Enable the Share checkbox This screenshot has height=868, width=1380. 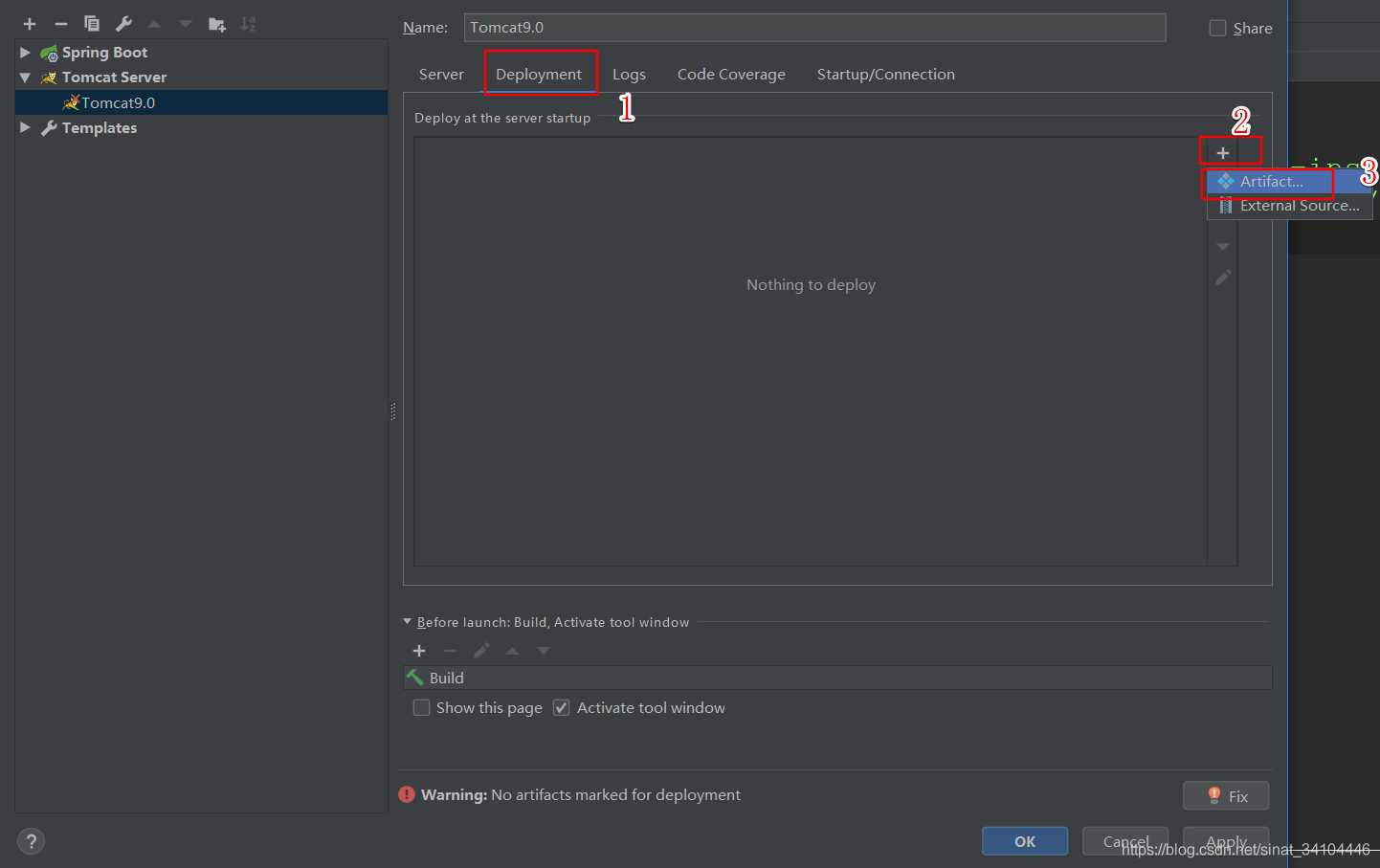pyautogui.click(x=1217, y=28)
